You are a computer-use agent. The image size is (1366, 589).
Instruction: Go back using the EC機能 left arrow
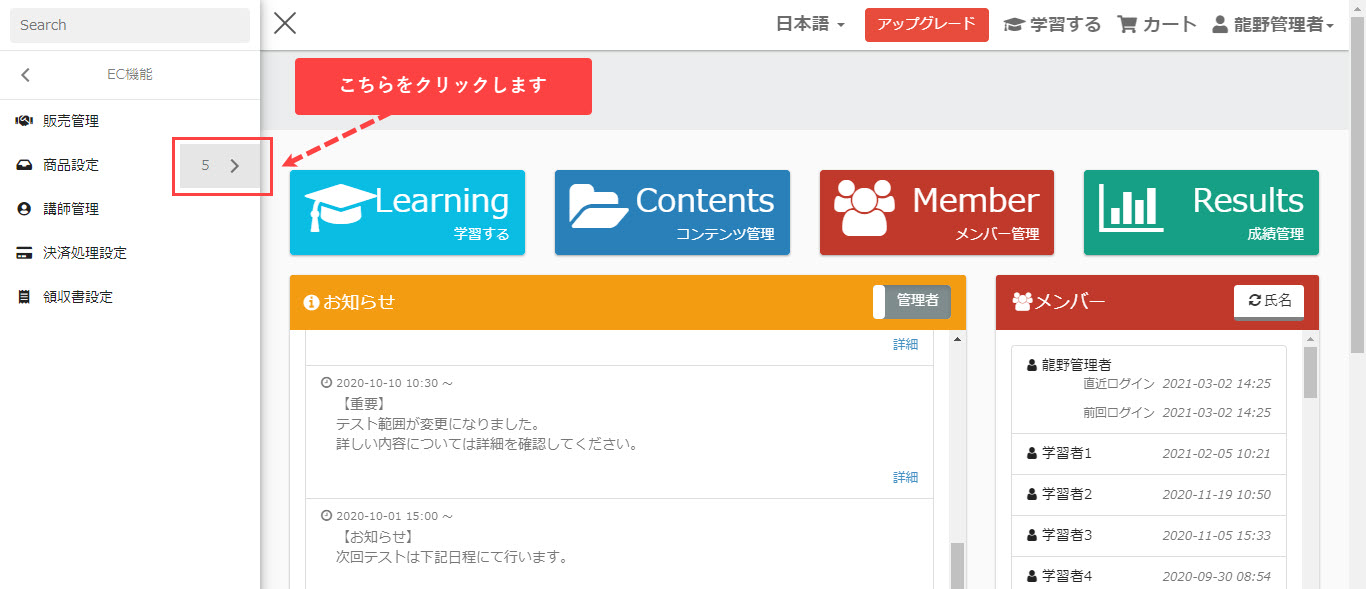[x=26, y=75]
